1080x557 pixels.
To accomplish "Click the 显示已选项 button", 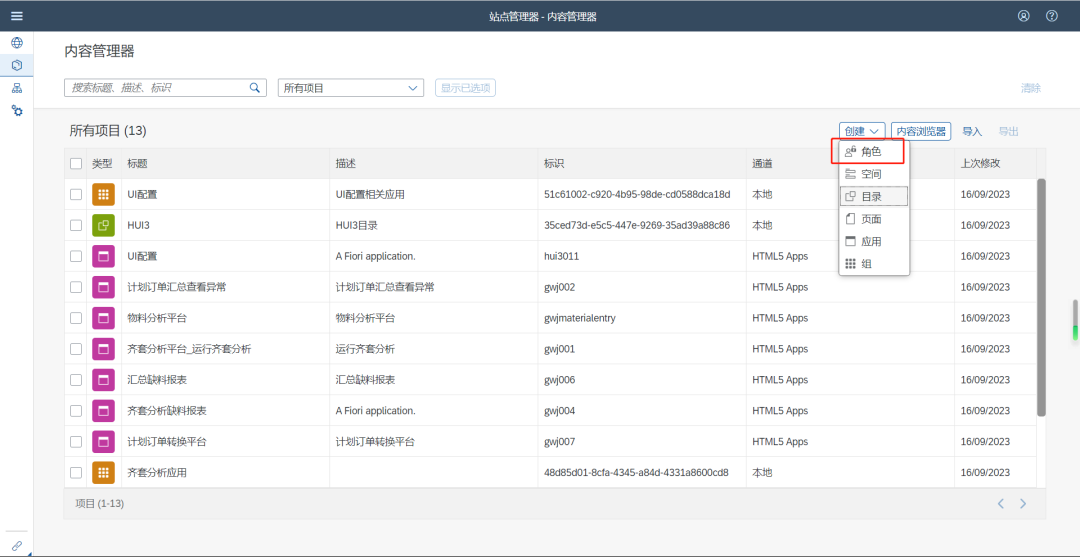I will pos(465,87).
